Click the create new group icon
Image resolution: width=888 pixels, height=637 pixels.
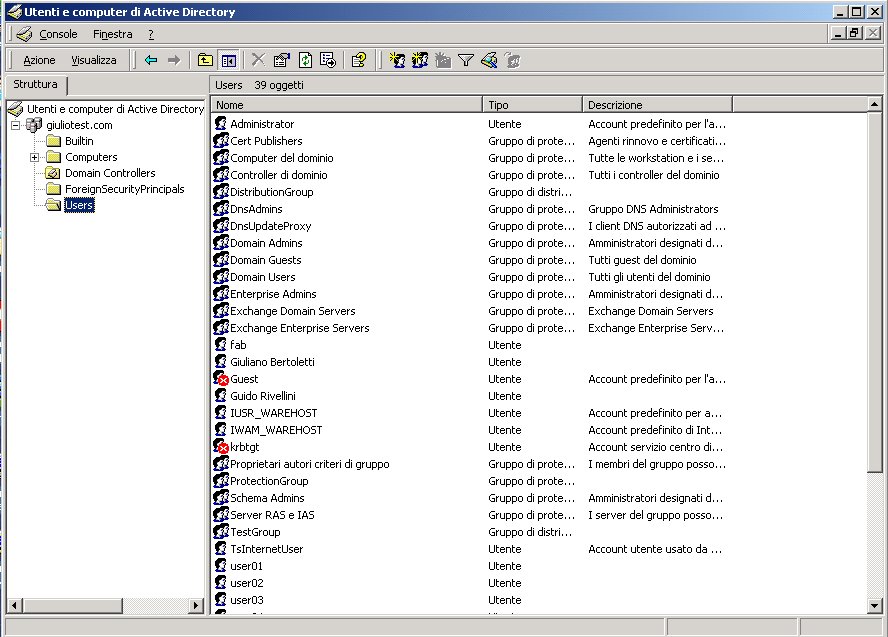coord(420,60)
